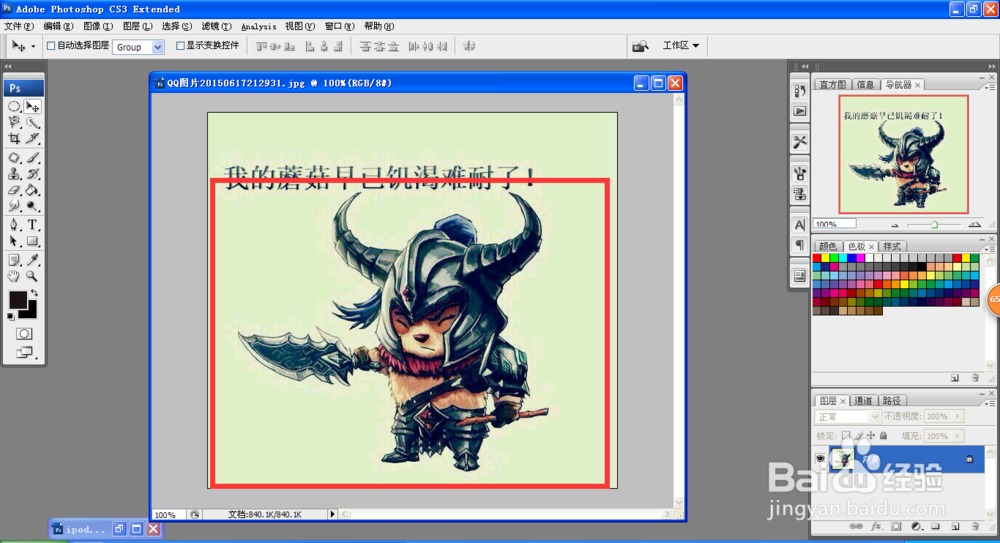1000x543 pixels.
Task: Select the Smudge tool
Action: (x=14, y=206)
